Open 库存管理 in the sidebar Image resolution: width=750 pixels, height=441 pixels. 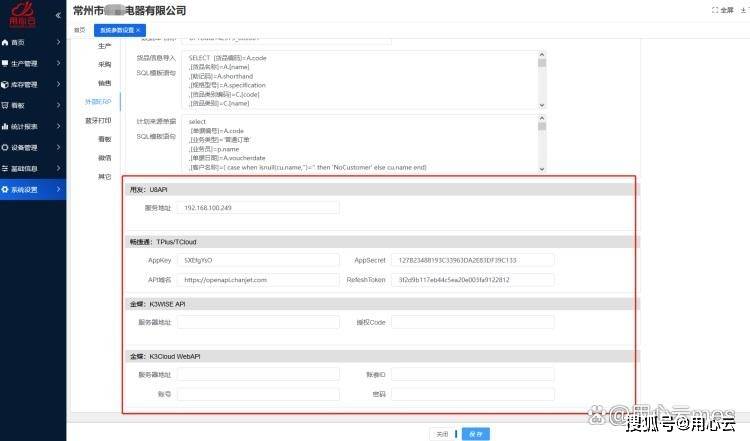tap(33, 84)
